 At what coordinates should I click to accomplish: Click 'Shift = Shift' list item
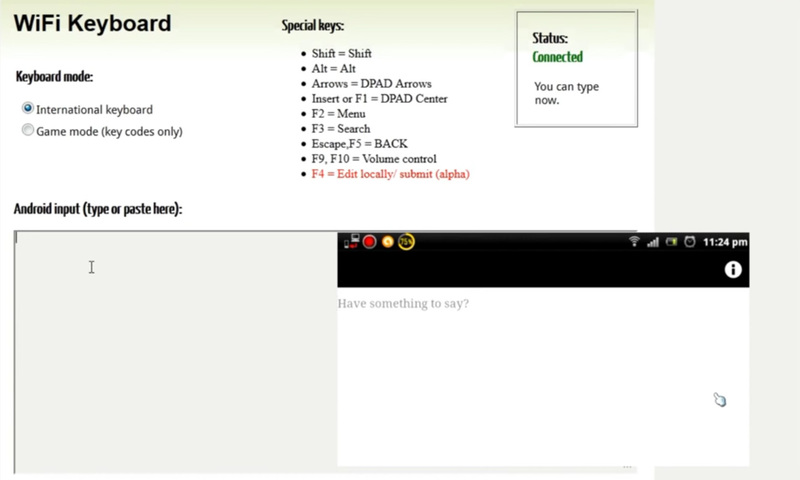pyautogui.click(x=341, y=54)
